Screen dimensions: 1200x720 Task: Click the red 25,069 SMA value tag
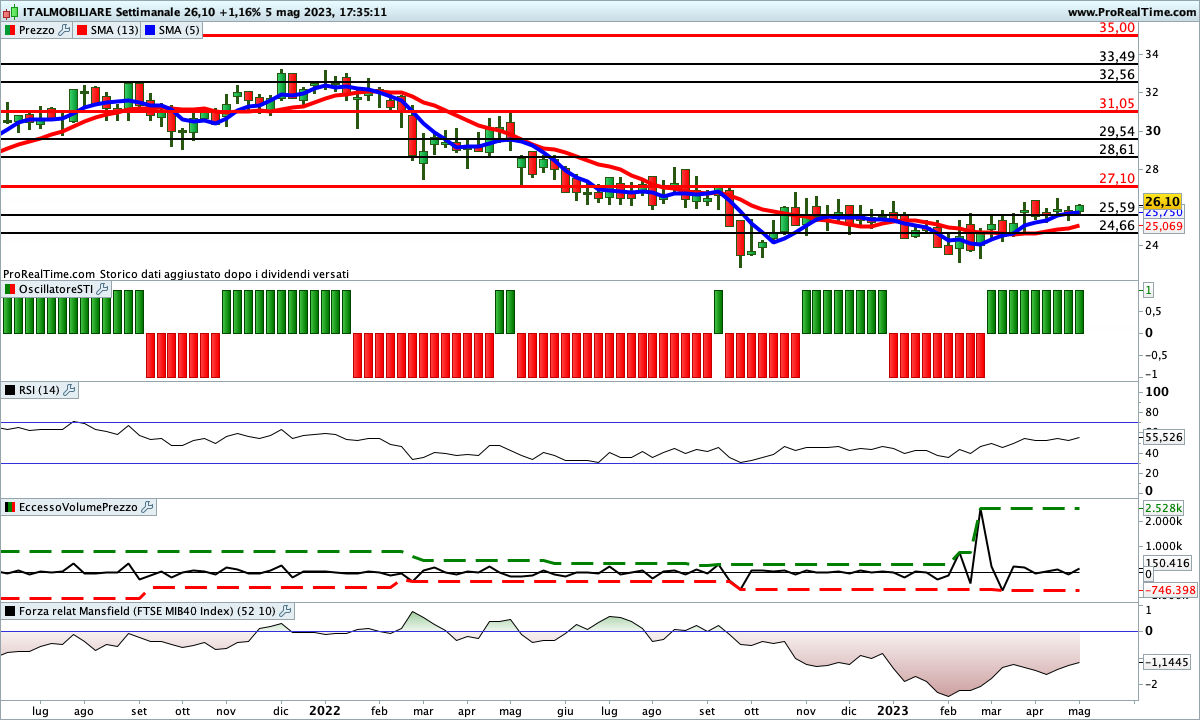pos(1163,226)
